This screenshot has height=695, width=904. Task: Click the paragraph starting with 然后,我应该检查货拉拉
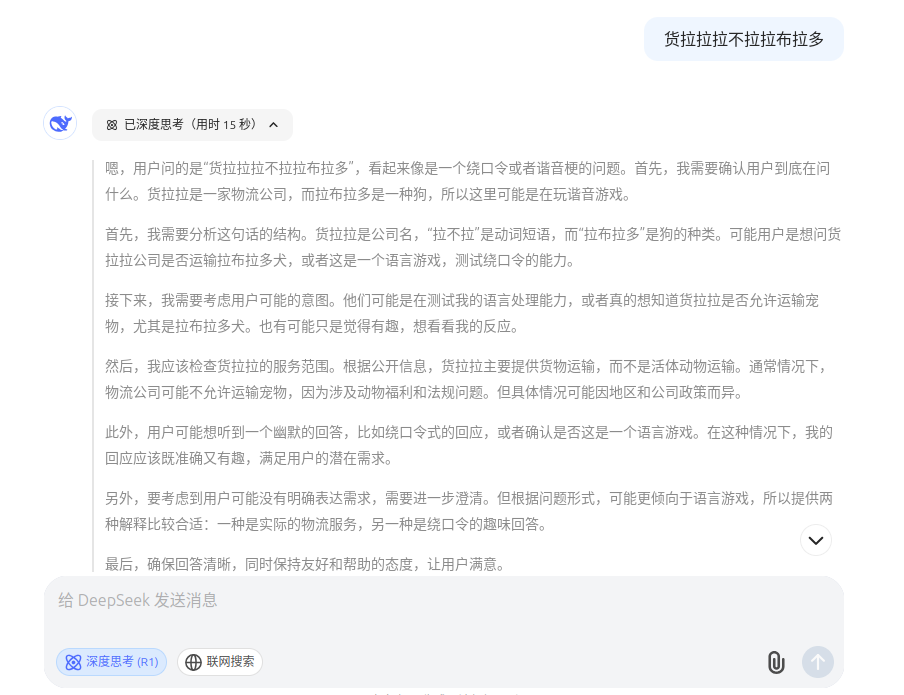tap(468, 380)
